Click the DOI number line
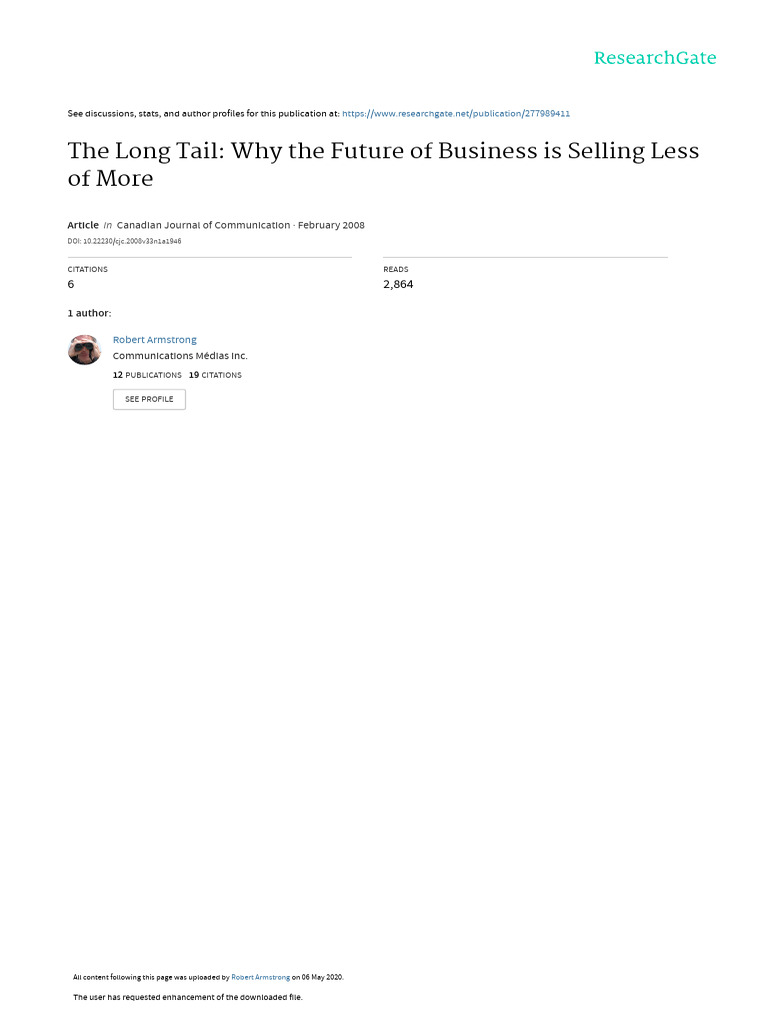 (x=124, y=241)
